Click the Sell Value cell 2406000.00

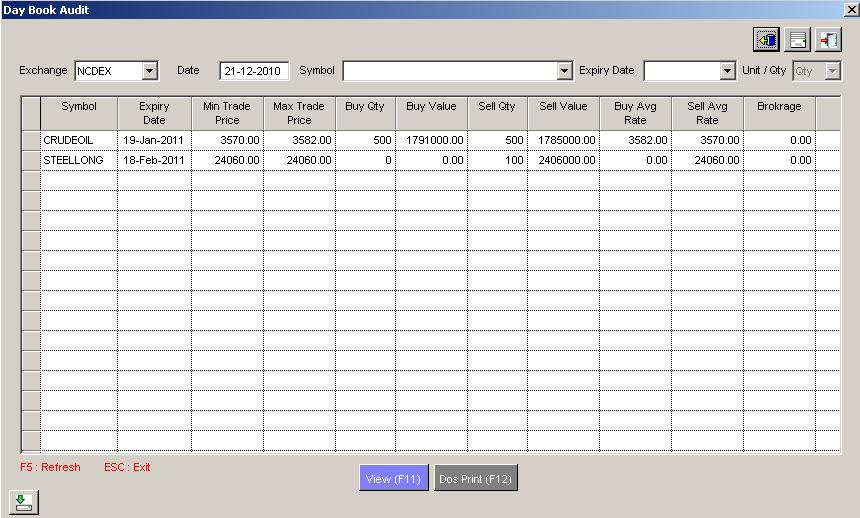563,160
